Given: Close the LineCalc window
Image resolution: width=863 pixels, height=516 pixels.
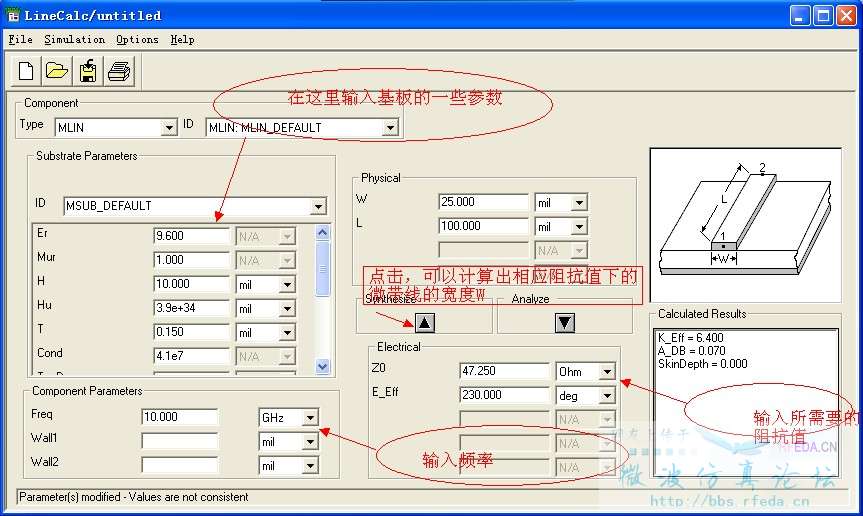Looking at the screenshot, I should tap(846, 15).
